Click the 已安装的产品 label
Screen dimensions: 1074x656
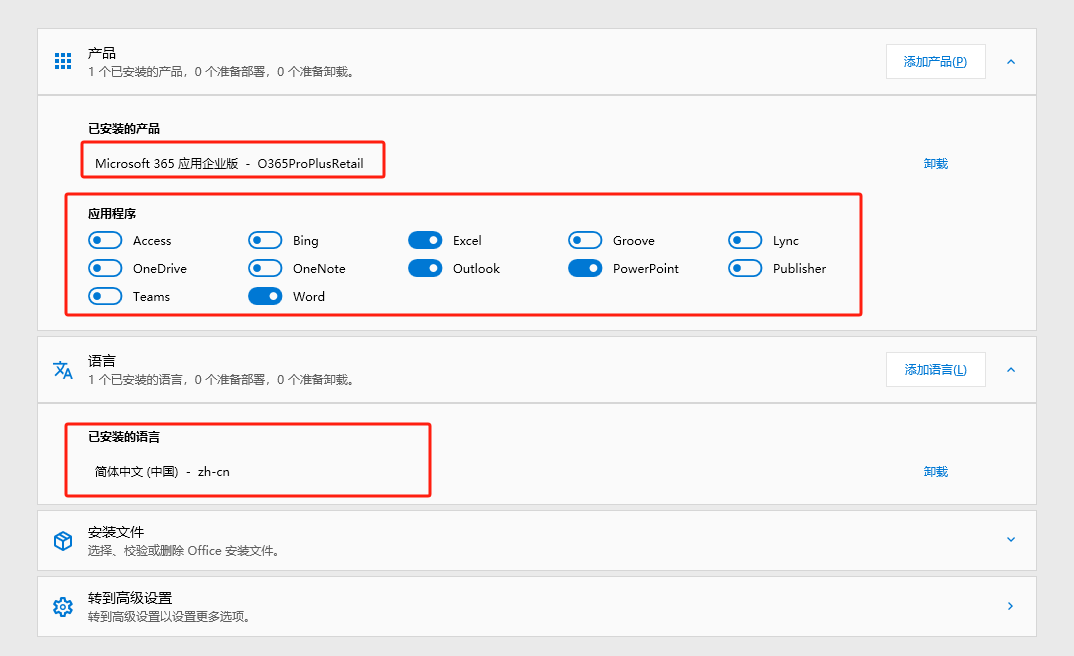(124, 129)
